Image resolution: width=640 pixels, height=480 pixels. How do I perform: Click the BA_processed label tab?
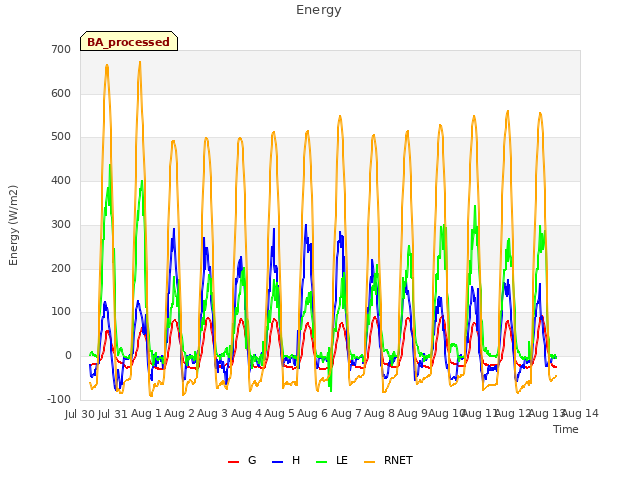(129, 41)
